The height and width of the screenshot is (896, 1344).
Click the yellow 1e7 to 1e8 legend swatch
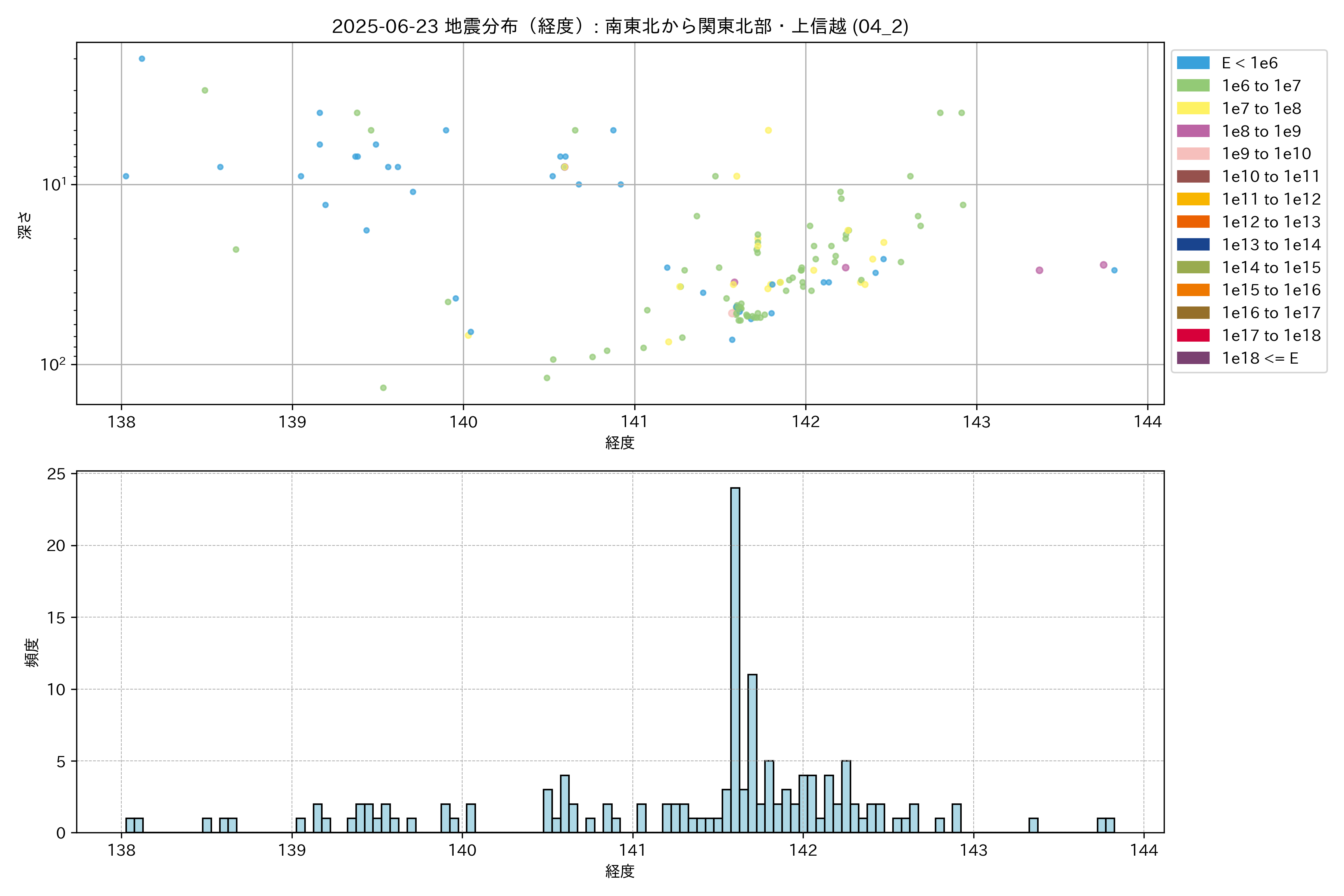click(1192, 109)
